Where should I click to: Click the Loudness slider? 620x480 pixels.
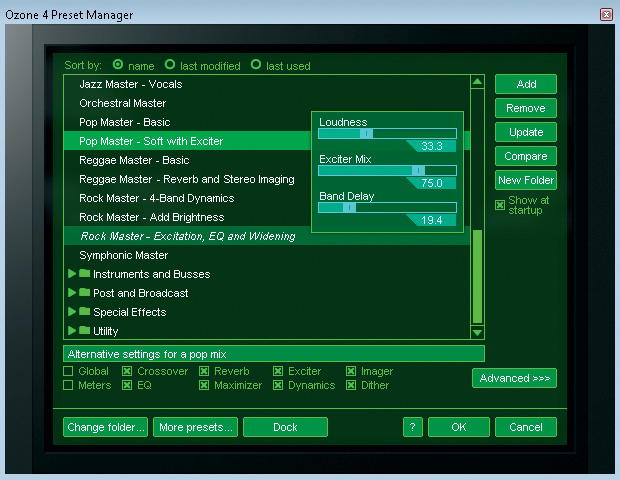tap(388, 134)
